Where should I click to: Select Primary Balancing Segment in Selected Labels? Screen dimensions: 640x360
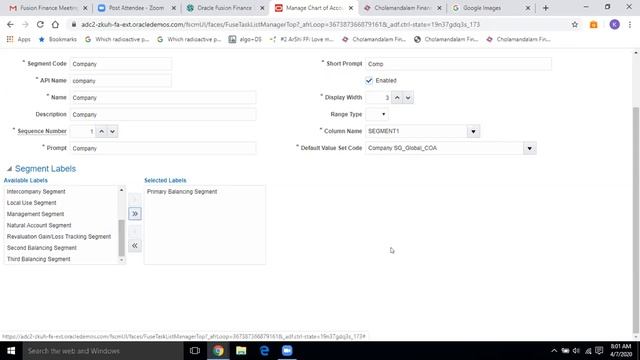[x=182, y=191]
